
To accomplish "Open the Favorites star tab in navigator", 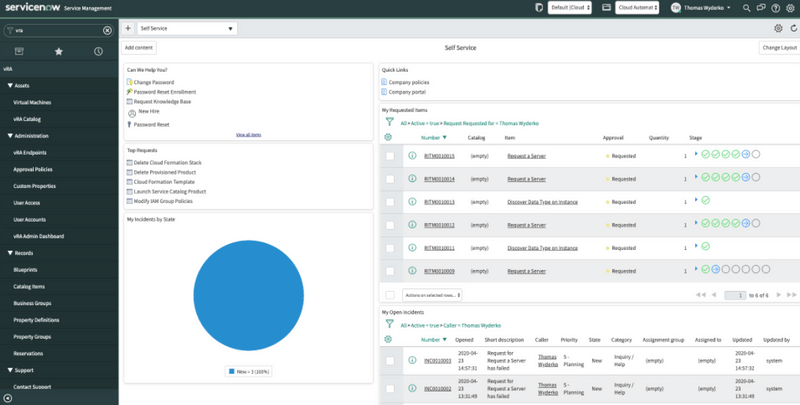I will point(59,51).
